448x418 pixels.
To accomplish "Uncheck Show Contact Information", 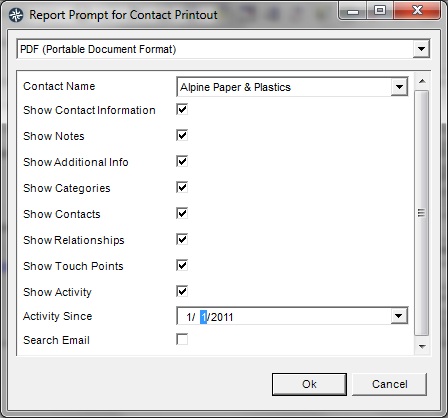I will 182,109.
